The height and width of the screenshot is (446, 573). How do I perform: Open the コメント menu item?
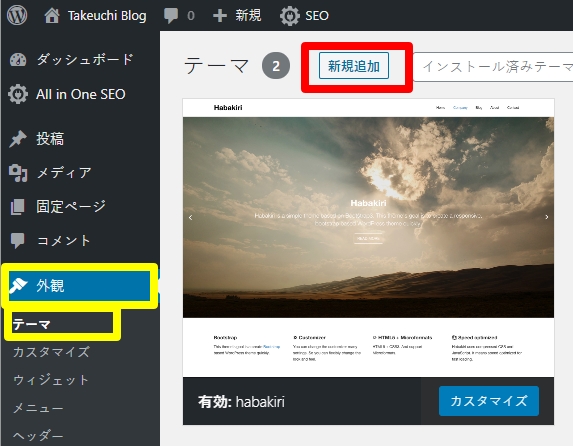coord(64,241)
